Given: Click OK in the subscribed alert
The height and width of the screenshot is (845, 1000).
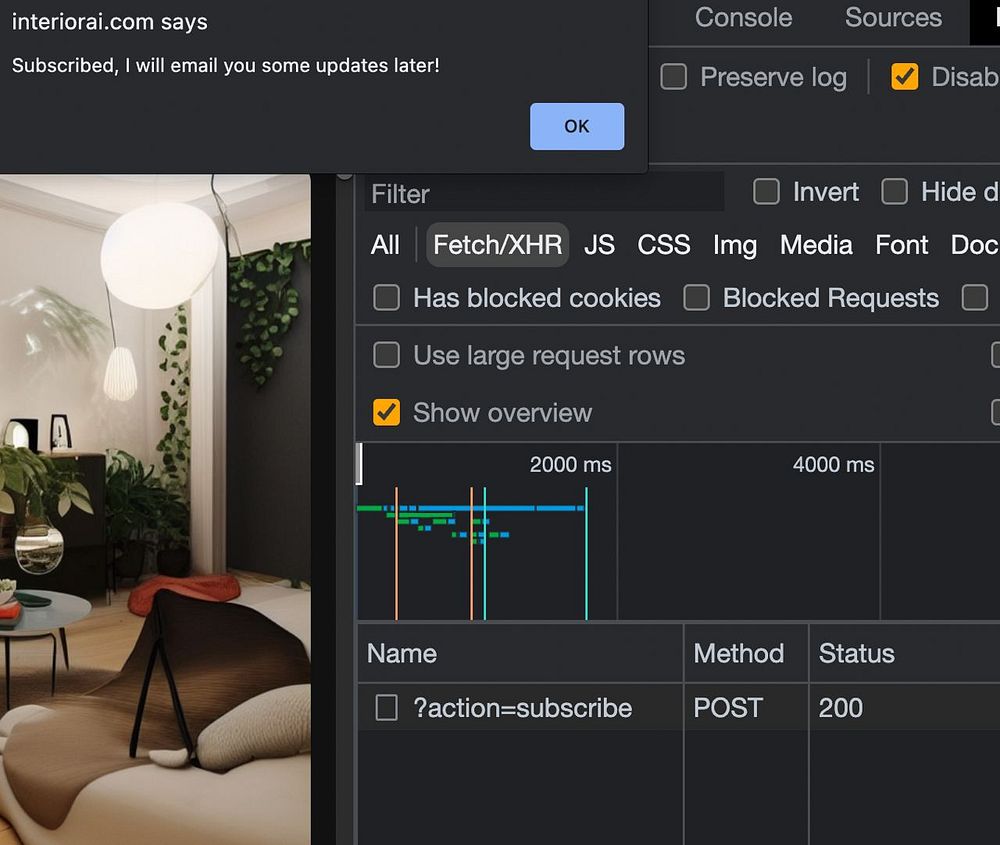Looking at the screenshot, I should click(x=577, y=126).
